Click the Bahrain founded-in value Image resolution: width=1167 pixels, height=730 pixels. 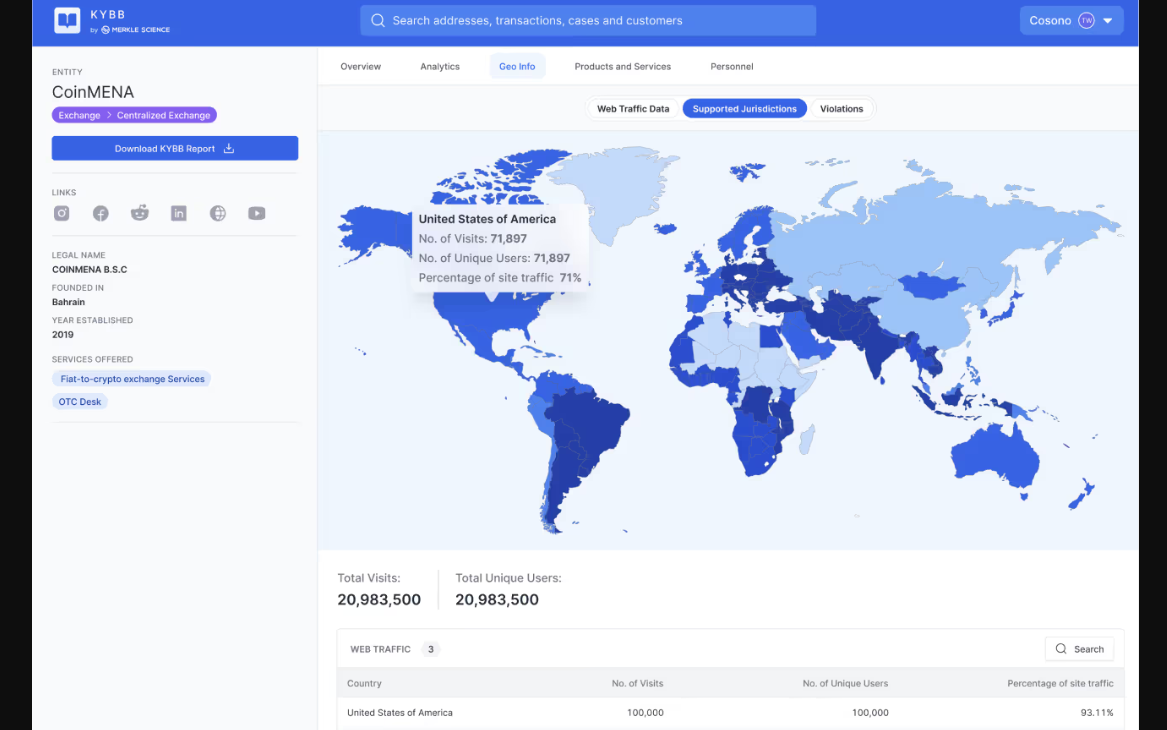(68, 302)
